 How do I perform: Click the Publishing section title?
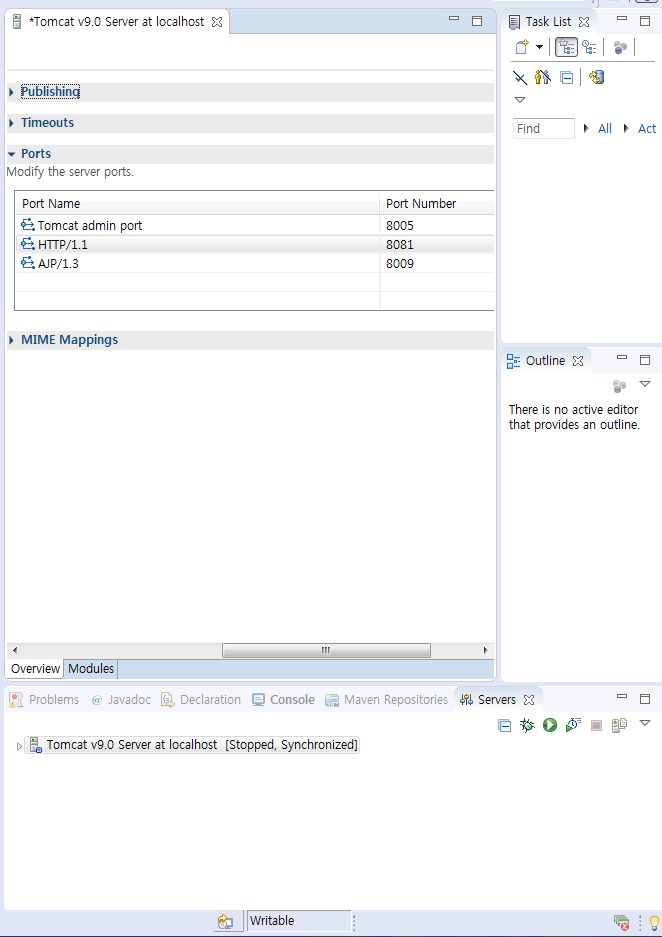click(x=50, y=91)
